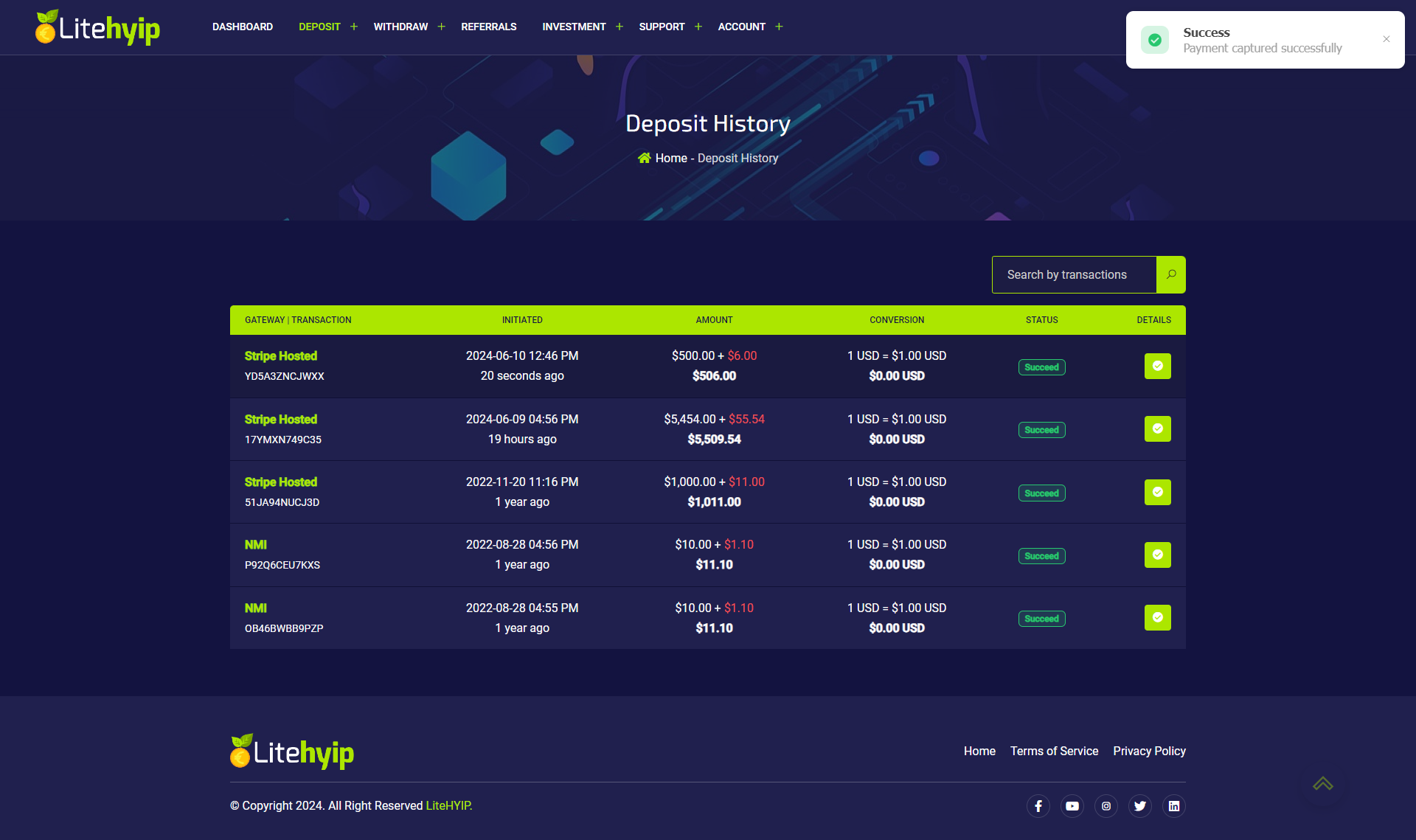
Task: Open the Referrals menu item
Action: point(488,27)
